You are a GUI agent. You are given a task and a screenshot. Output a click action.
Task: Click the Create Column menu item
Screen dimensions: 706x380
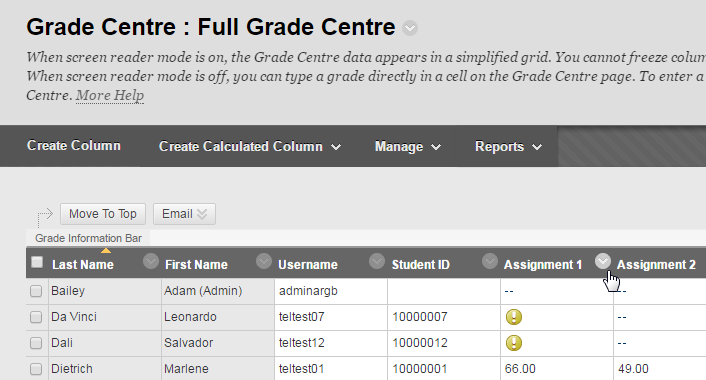point(74,145)
